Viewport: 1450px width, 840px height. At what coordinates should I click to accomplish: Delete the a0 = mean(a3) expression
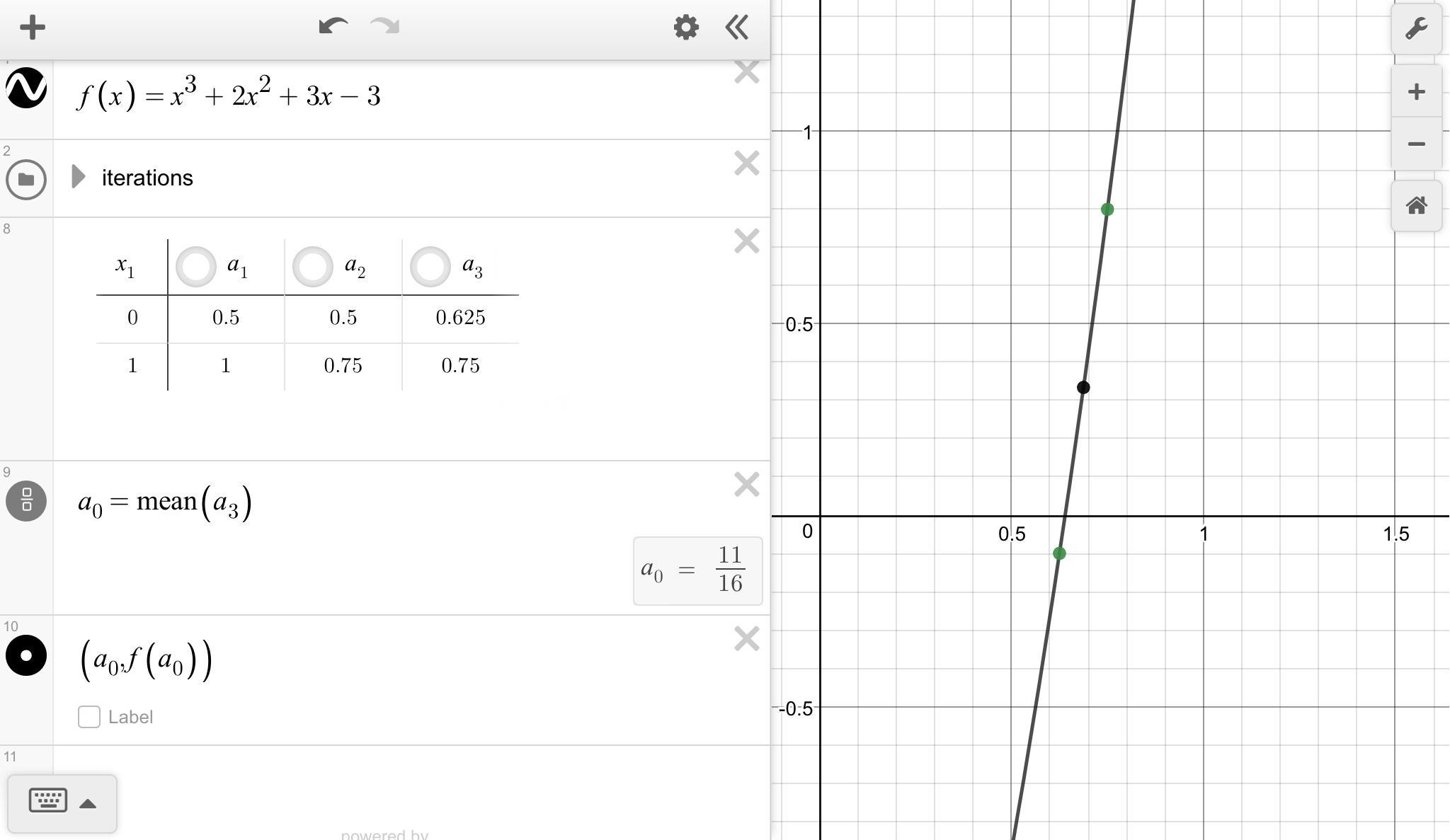pos(746,485)
